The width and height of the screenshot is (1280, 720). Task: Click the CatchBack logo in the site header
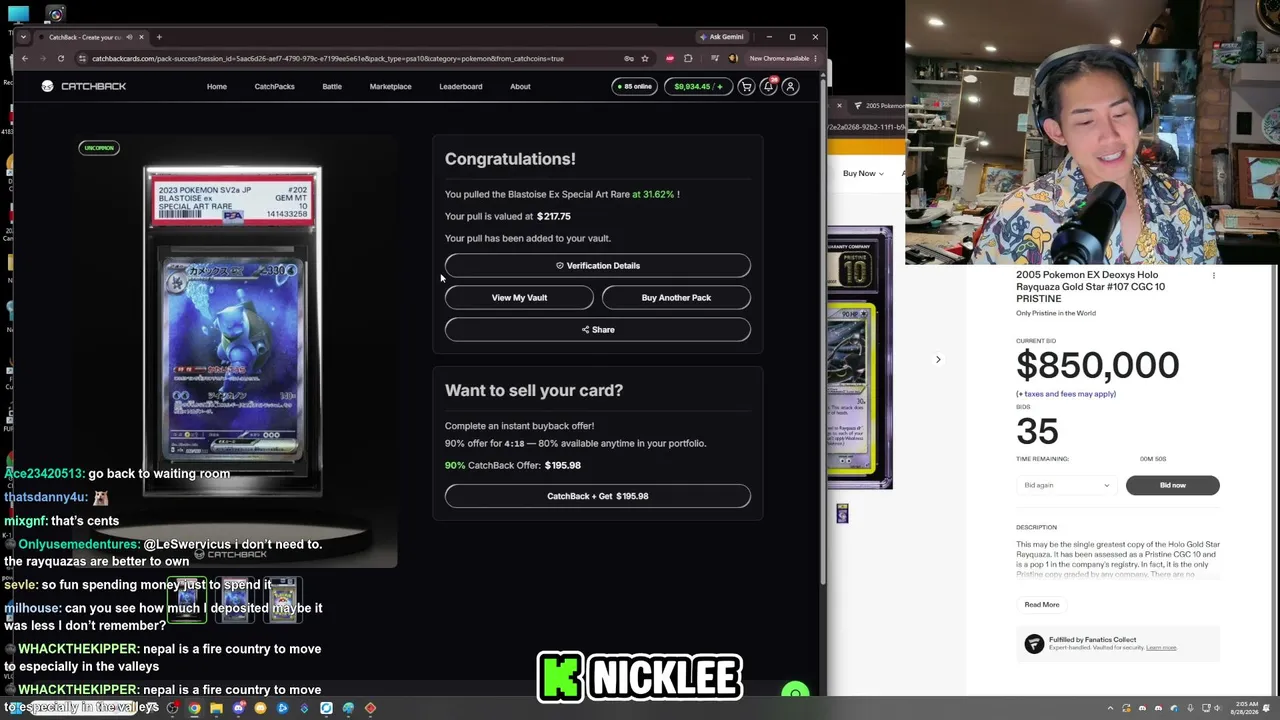[84, 86]
